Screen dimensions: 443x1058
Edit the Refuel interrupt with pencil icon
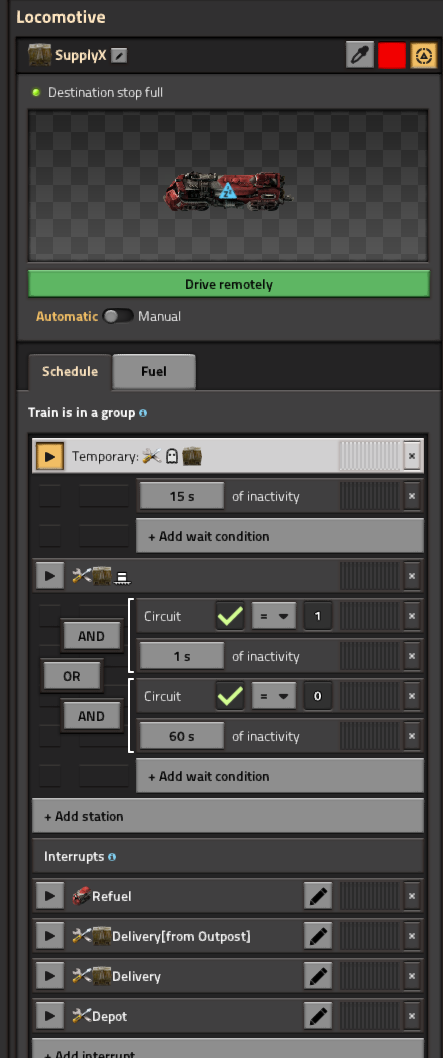click(318, 896)
